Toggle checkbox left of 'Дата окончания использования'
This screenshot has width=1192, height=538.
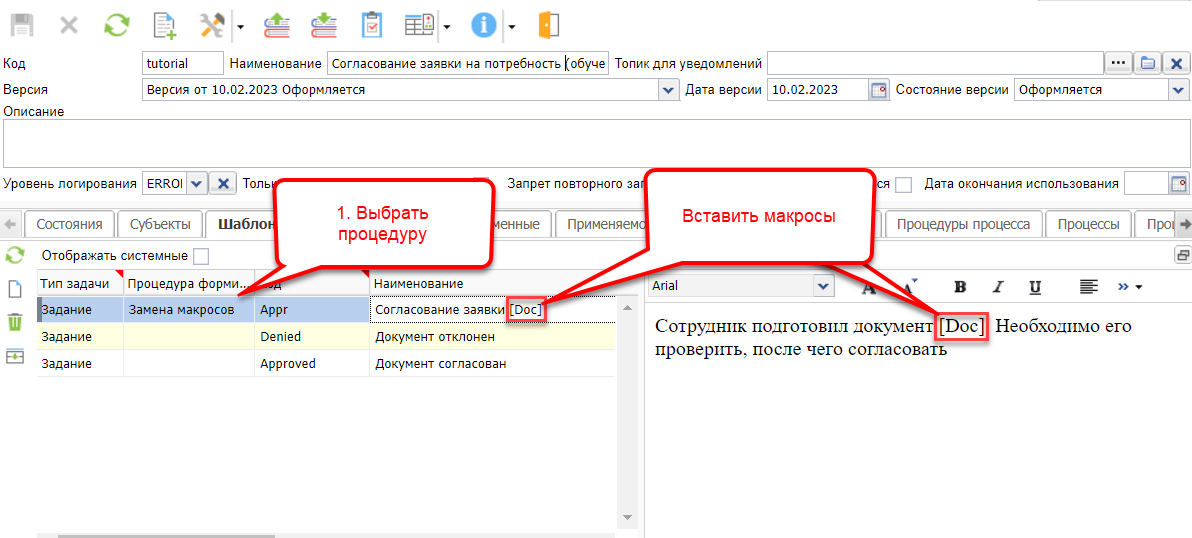[903, 184]
